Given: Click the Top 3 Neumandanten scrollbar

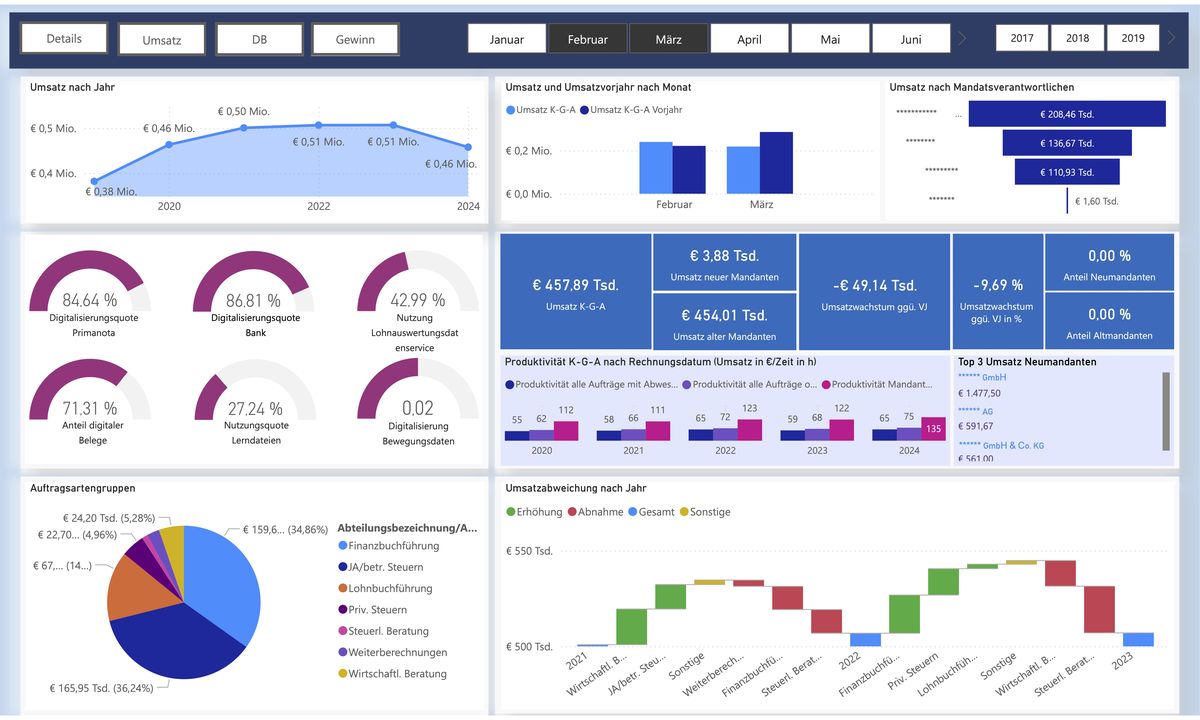Looking at the screenshot, I should (1165, 411).
